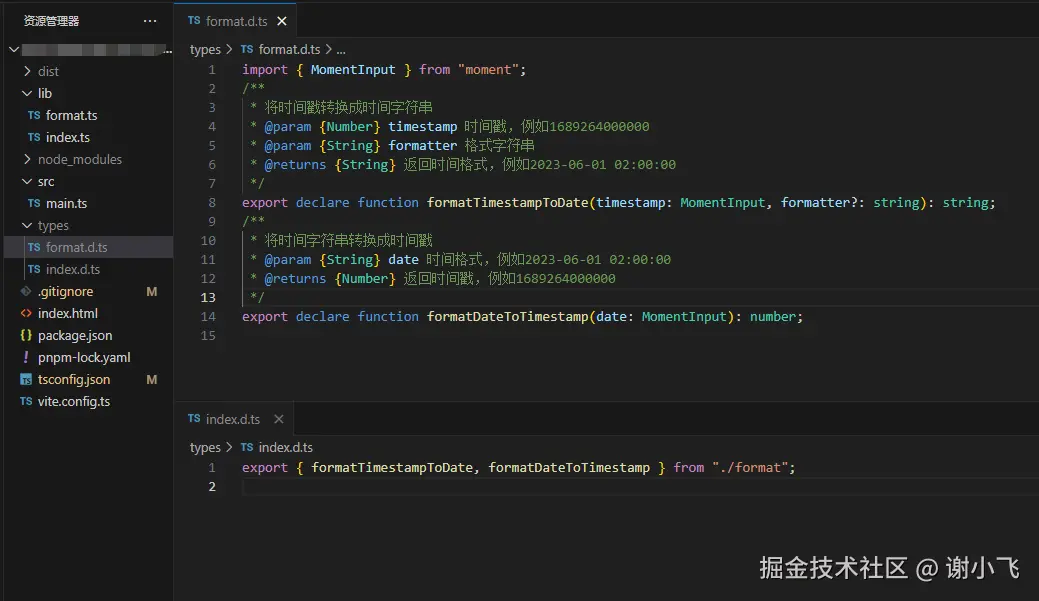The image size is (1039, 601).
Task: Open format.ts under the lib folder
Action: point(71,116)
